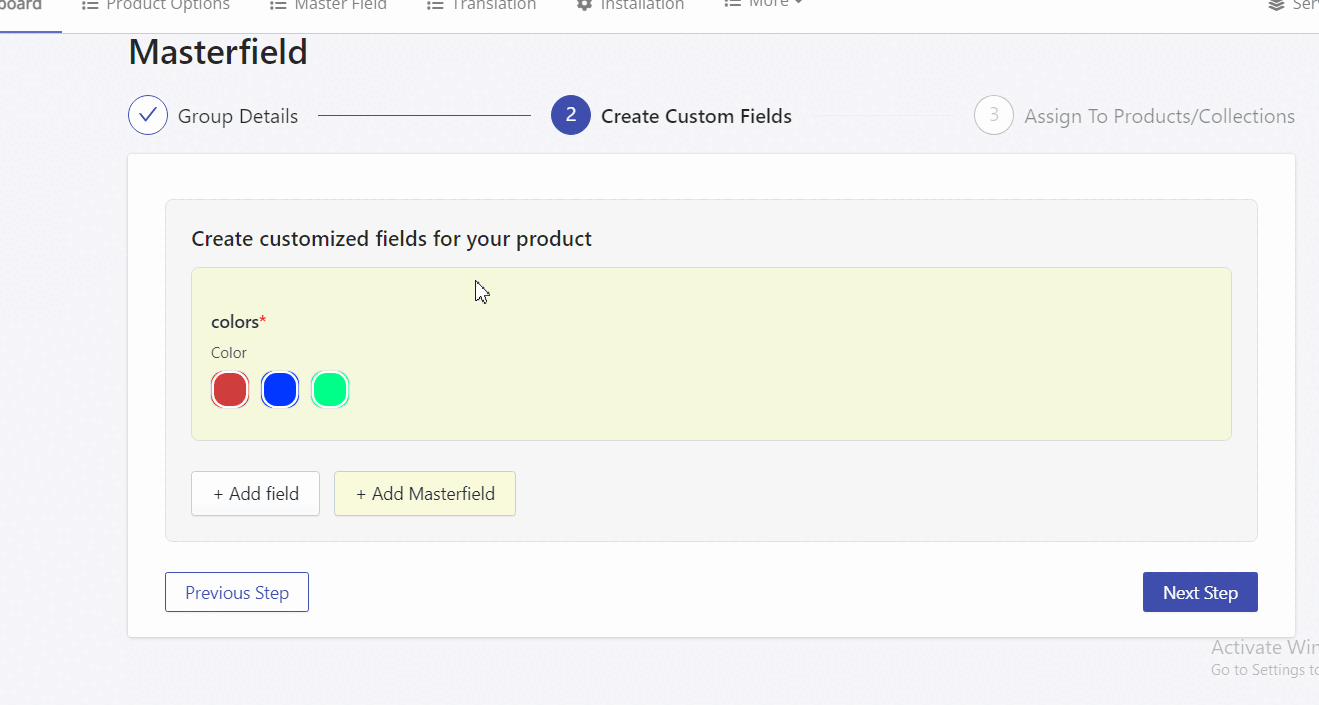This screenshot has width=1319, height=705.
Task: Open the Dashboard tab
Action: 20,5
